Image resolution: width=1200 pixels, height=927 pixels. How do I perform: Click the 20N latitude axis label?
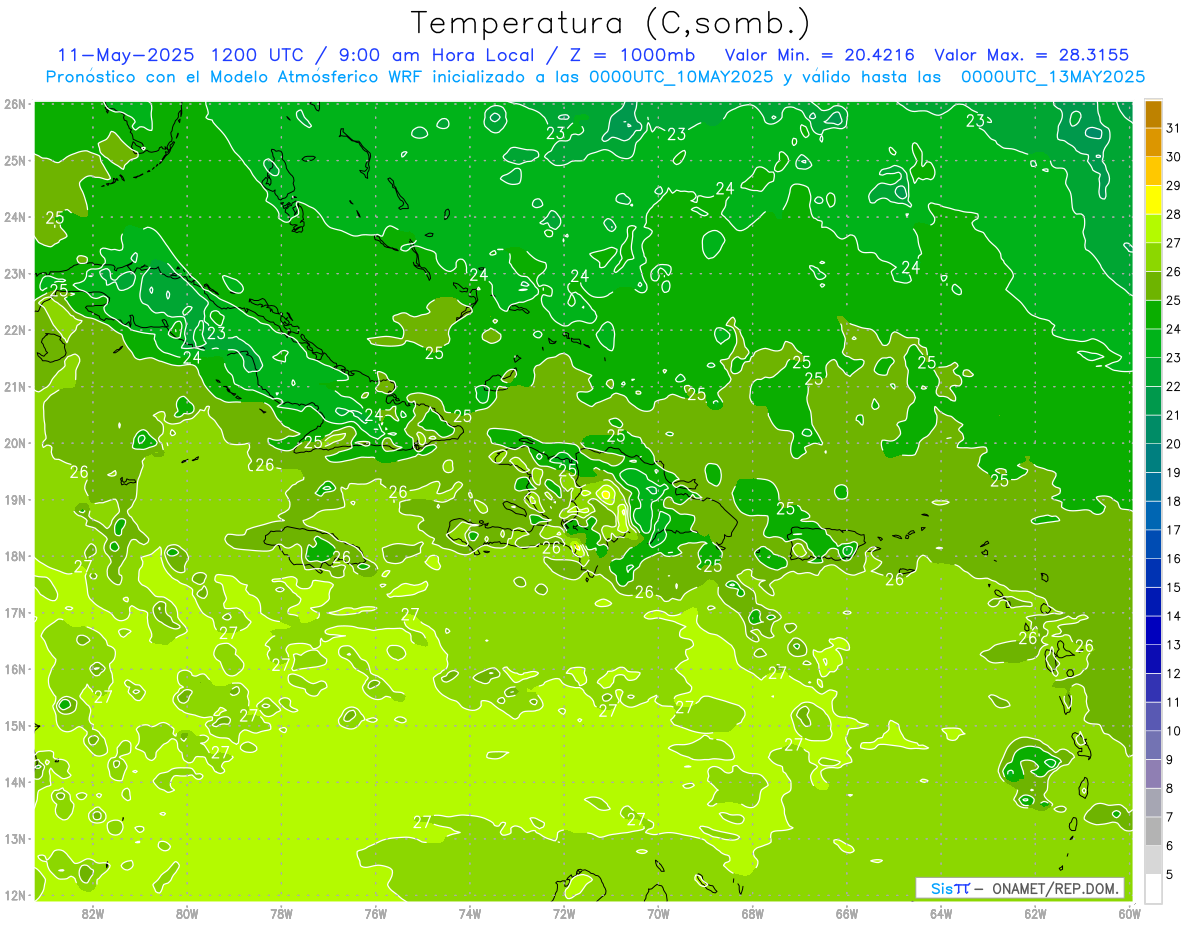(x=15, y=443)
